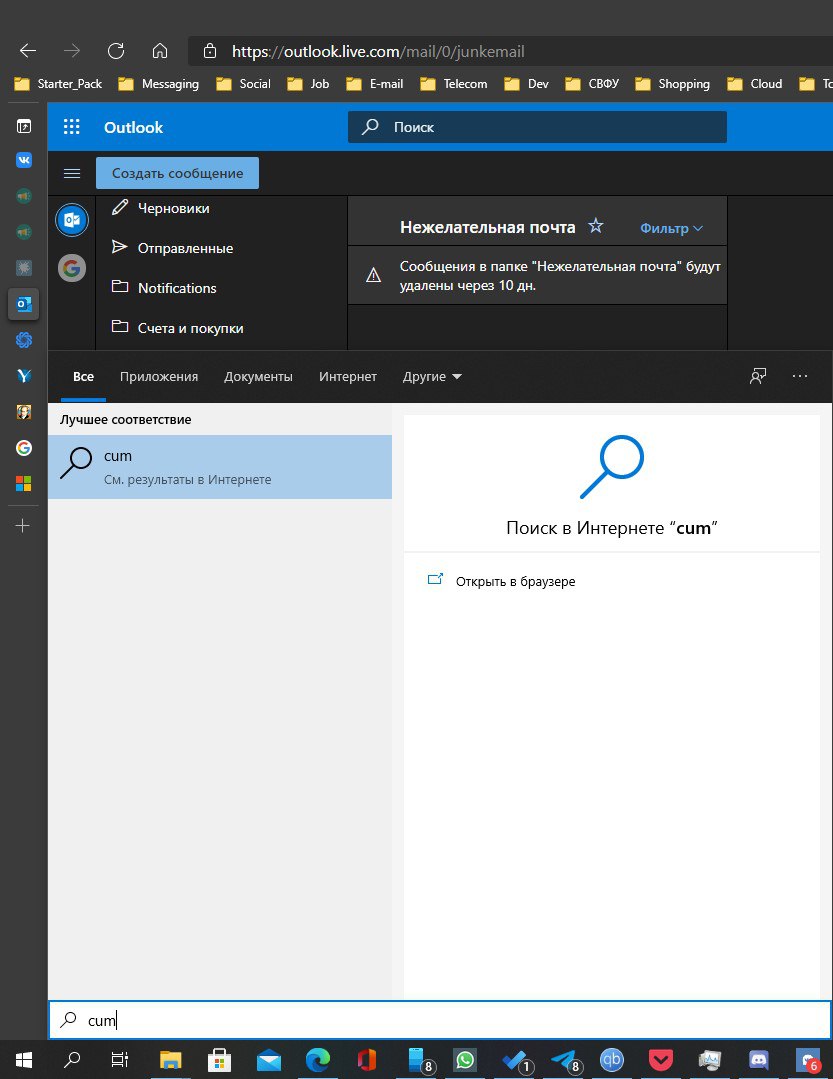Viewport: 833px width, 1079px height.
Task: Click the Outlook Поиск search field
Action: (537, 127)
